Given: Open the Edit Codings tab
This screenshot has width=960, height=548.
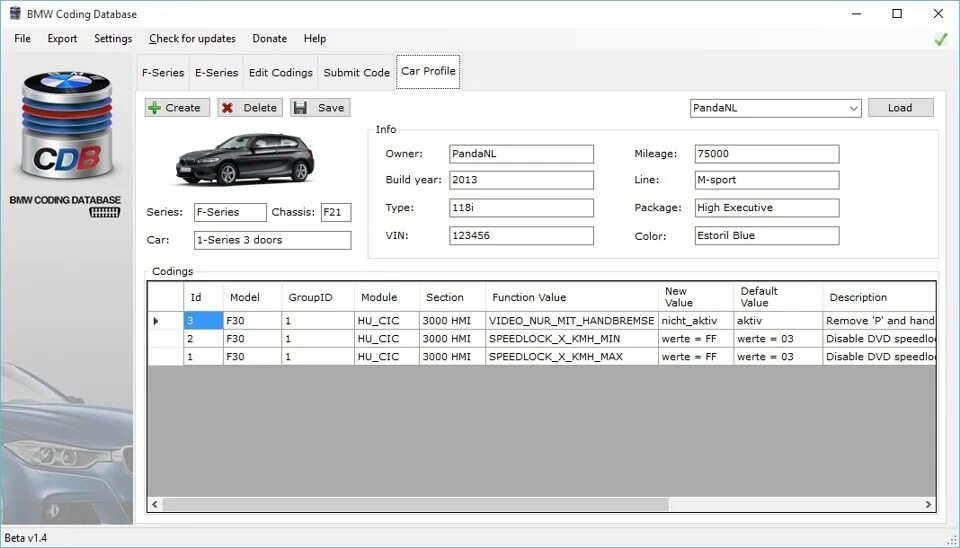Looking at the screenshot, I should coord(280,72).
